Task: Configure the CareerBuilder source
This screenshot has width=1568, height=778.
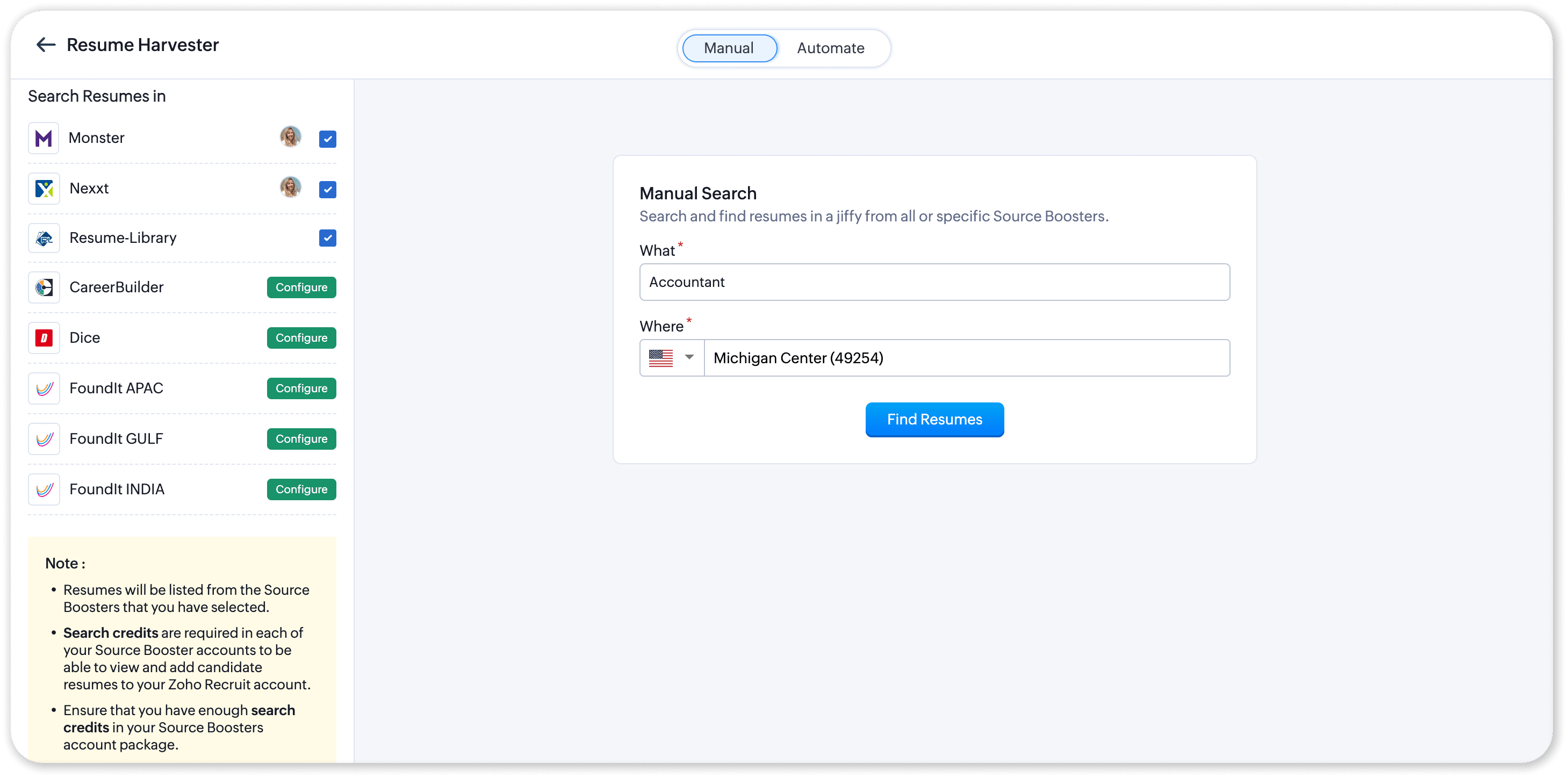Action: coord(301,287)
